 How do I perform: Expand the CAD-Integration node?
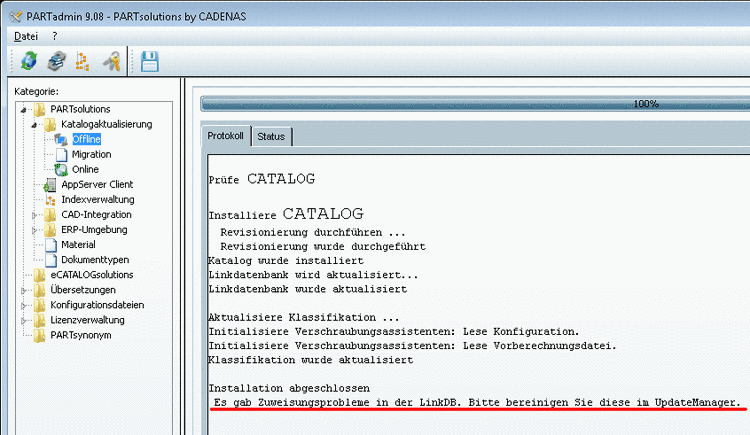[34, 215]
